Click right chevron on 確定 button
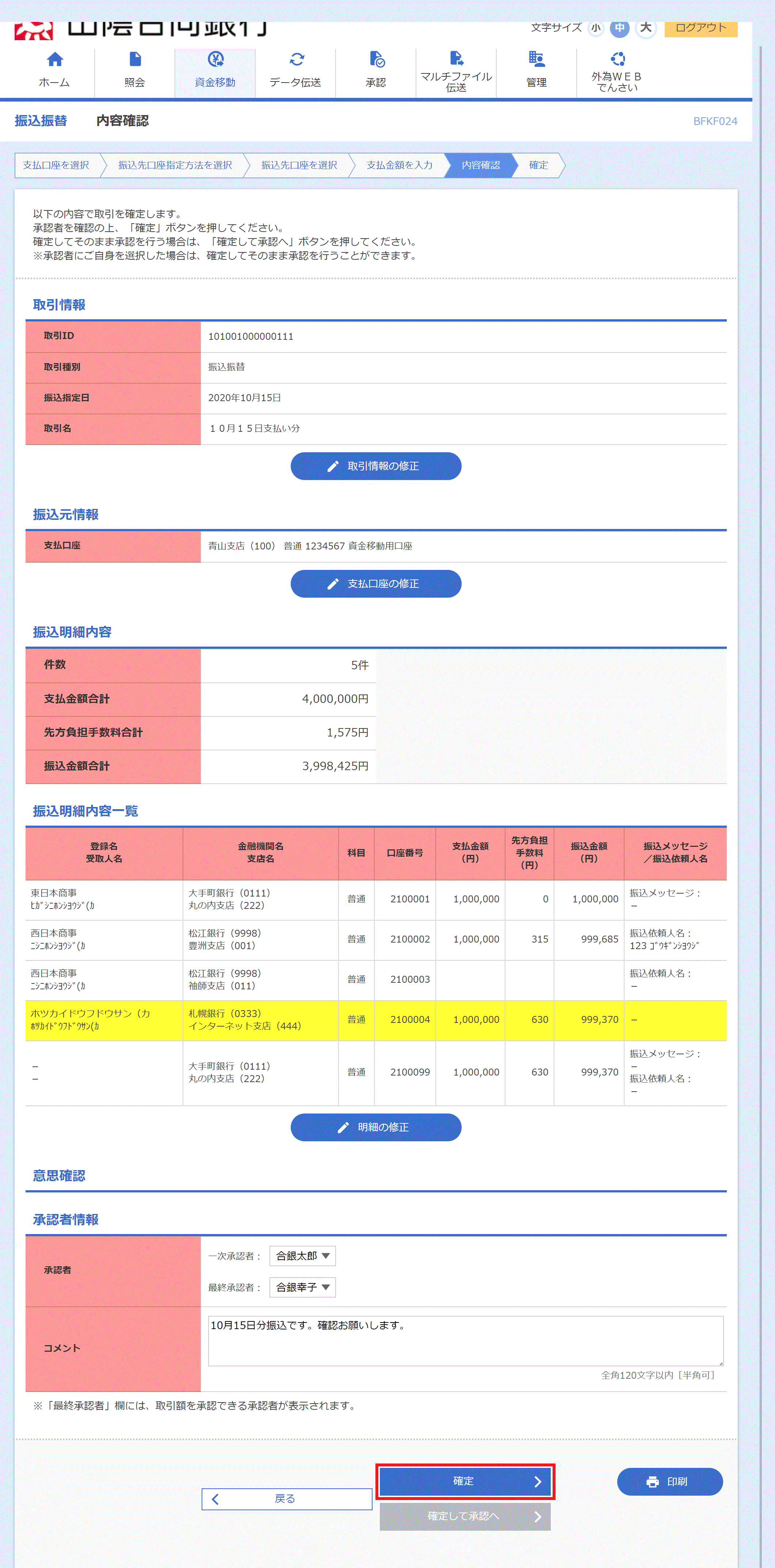The width and height of the screenshot is (775, 1568). pos(537,1481)
